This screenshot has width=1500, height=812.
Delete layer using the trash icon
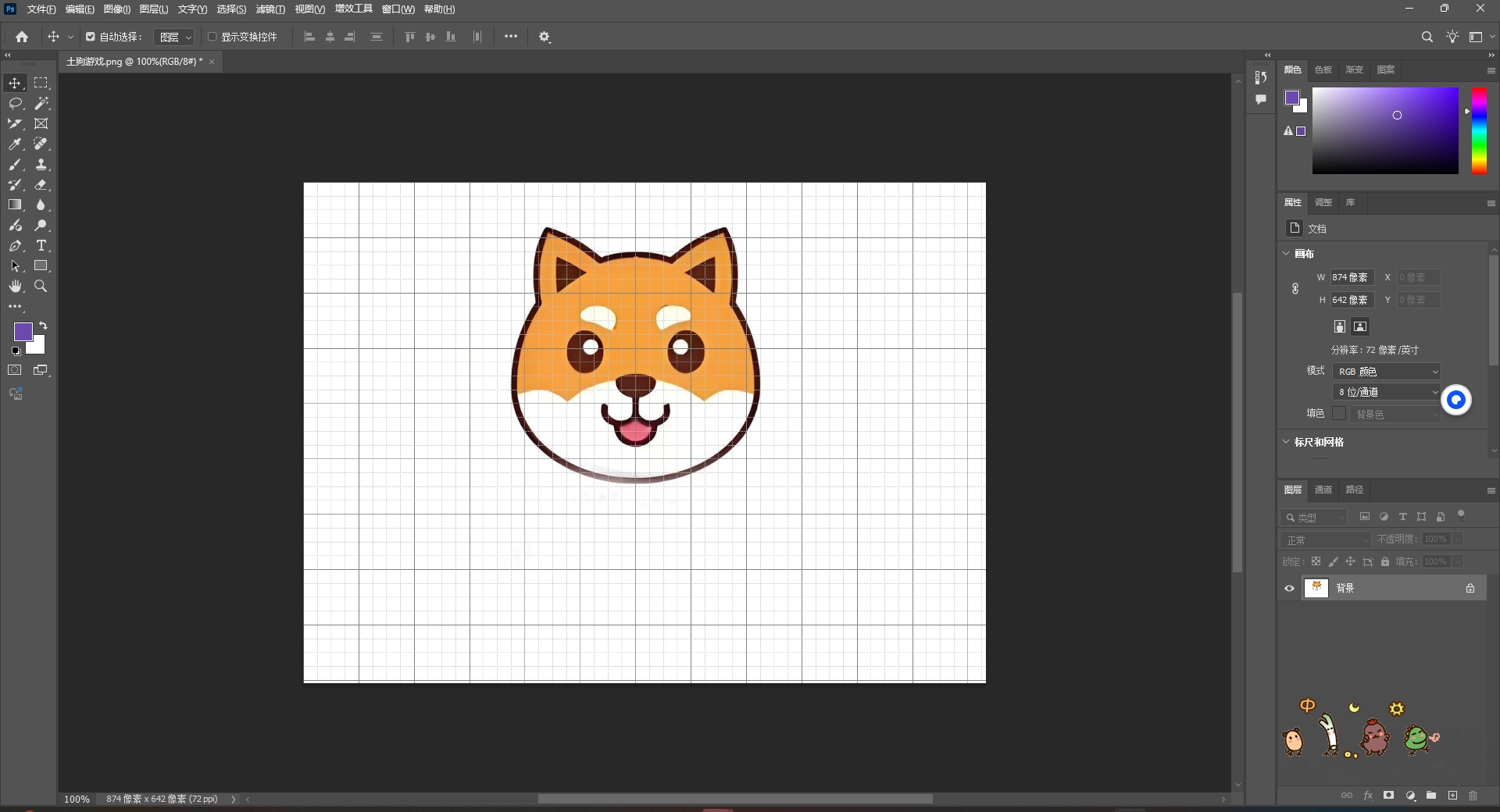click(x=1473, y=796)
